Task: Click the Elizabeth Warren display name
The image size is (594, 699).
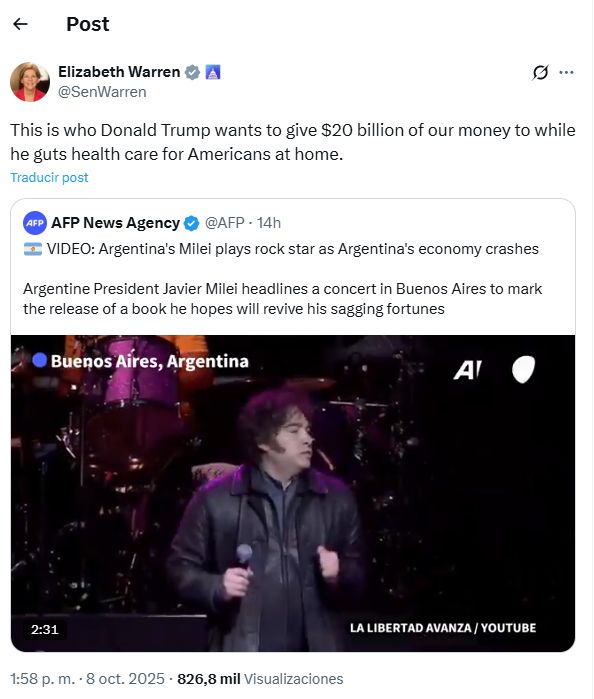Action: click(119, 72)
